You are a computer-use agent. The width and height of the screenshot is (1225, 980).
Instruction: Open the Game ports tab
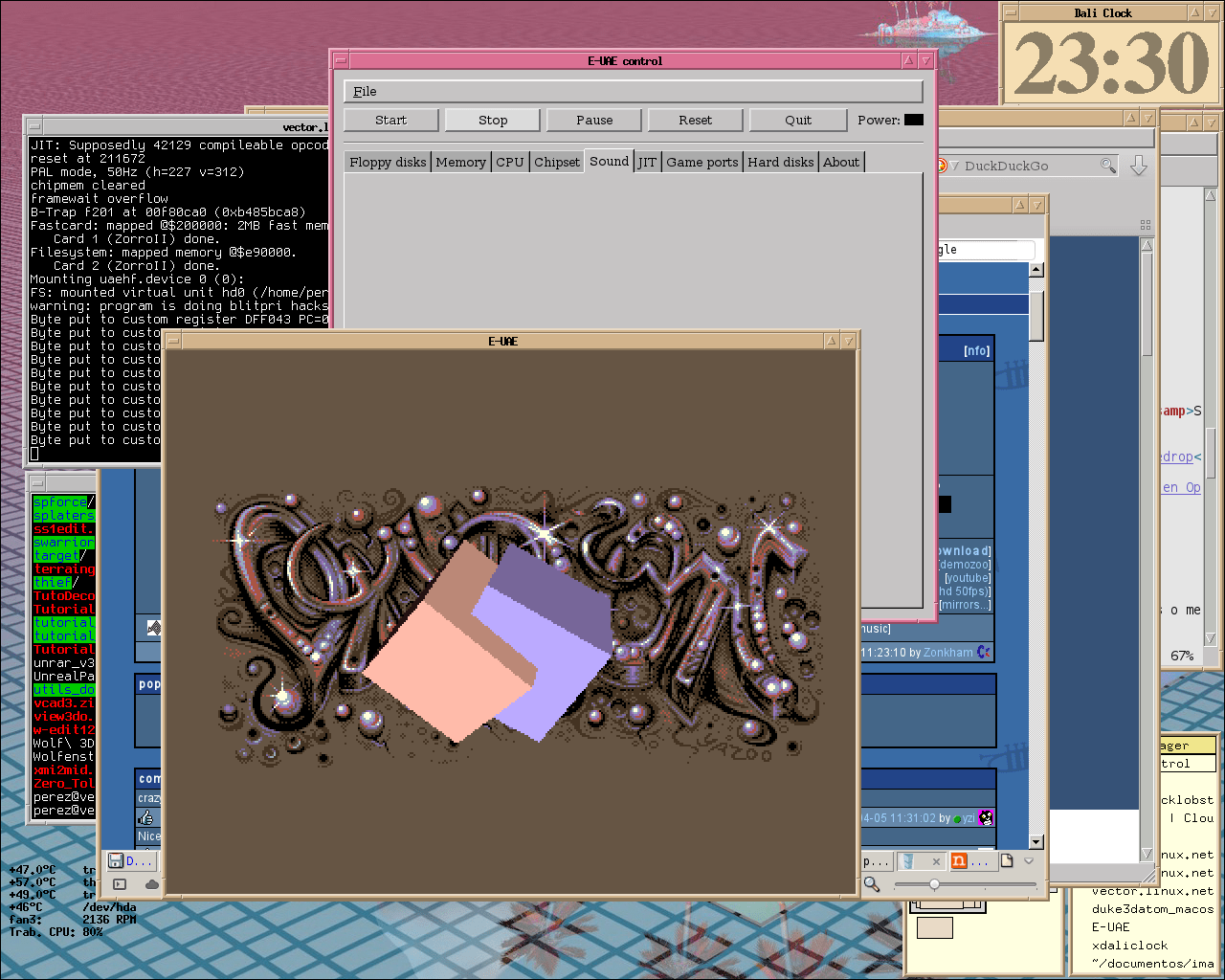702,162
